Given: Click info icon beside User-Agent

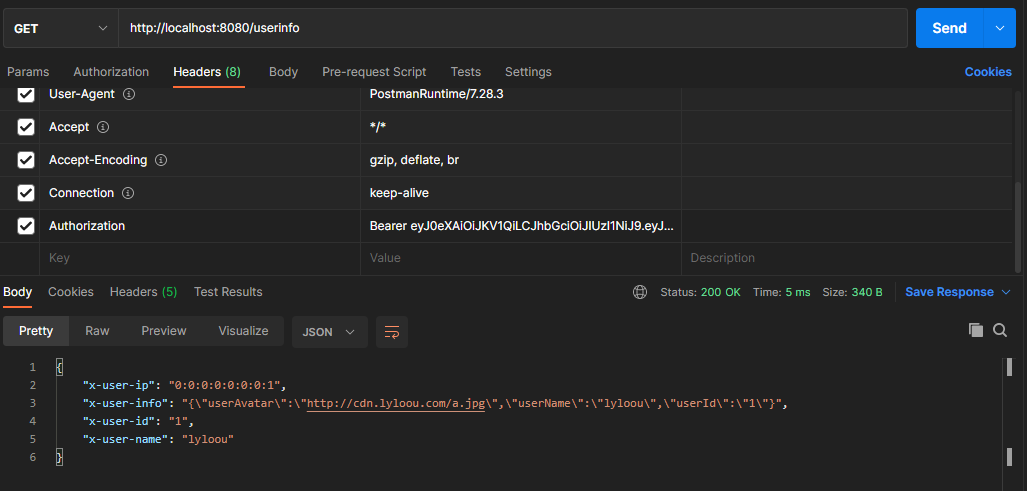Looking at the screenshot, I should click(x=128, y=94).
